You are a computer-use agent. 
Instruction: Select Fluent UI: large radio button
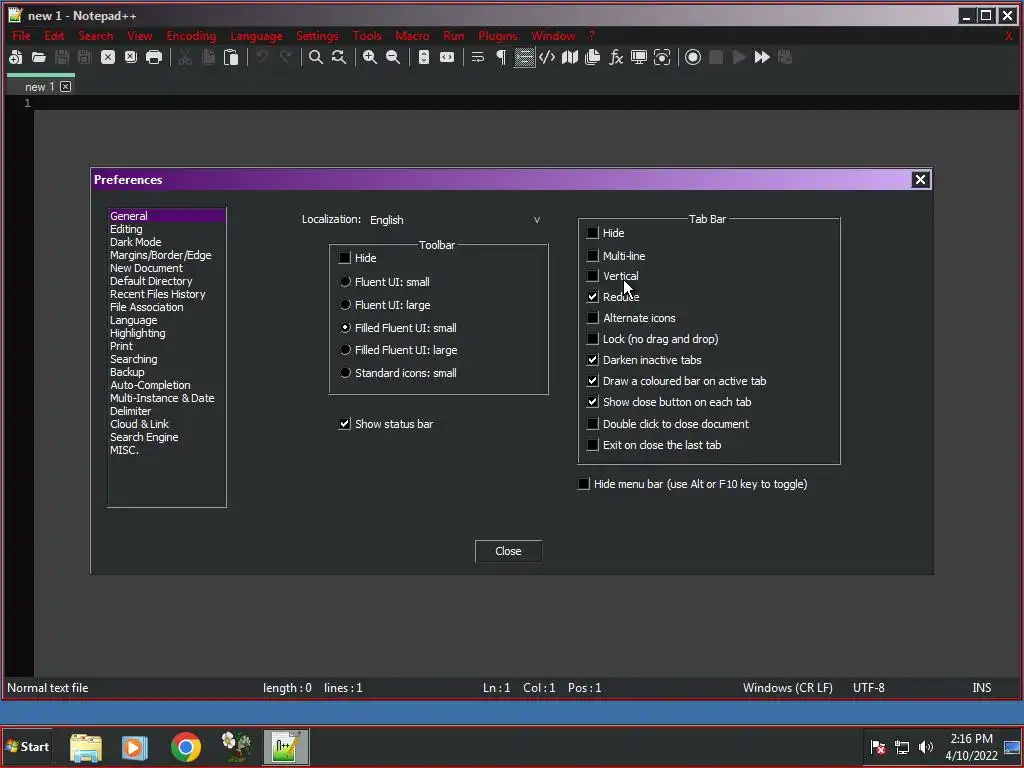tap(345, 305)
